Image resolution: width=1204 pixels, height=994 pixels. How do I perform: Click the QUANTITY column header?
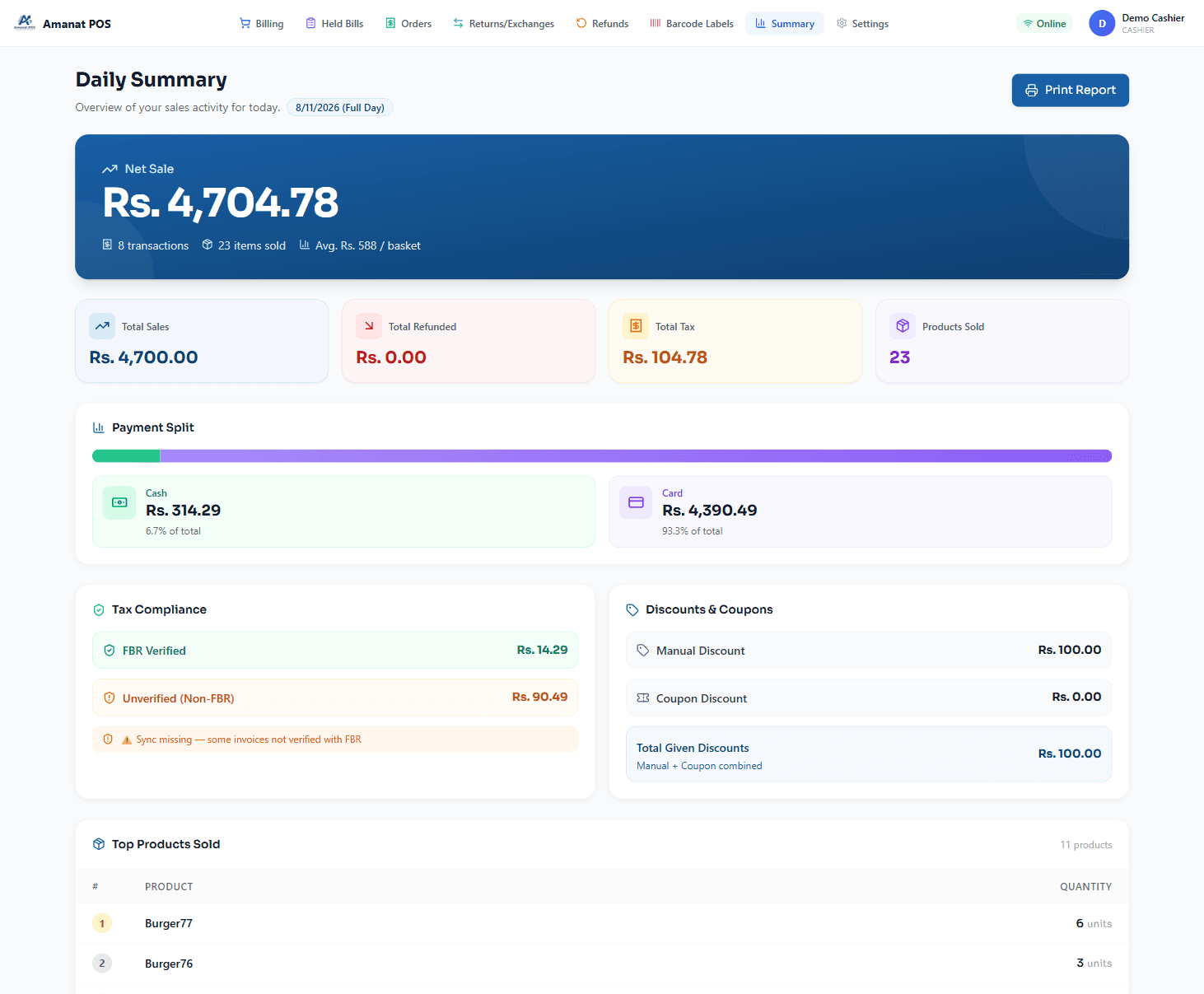[1085, 887]
